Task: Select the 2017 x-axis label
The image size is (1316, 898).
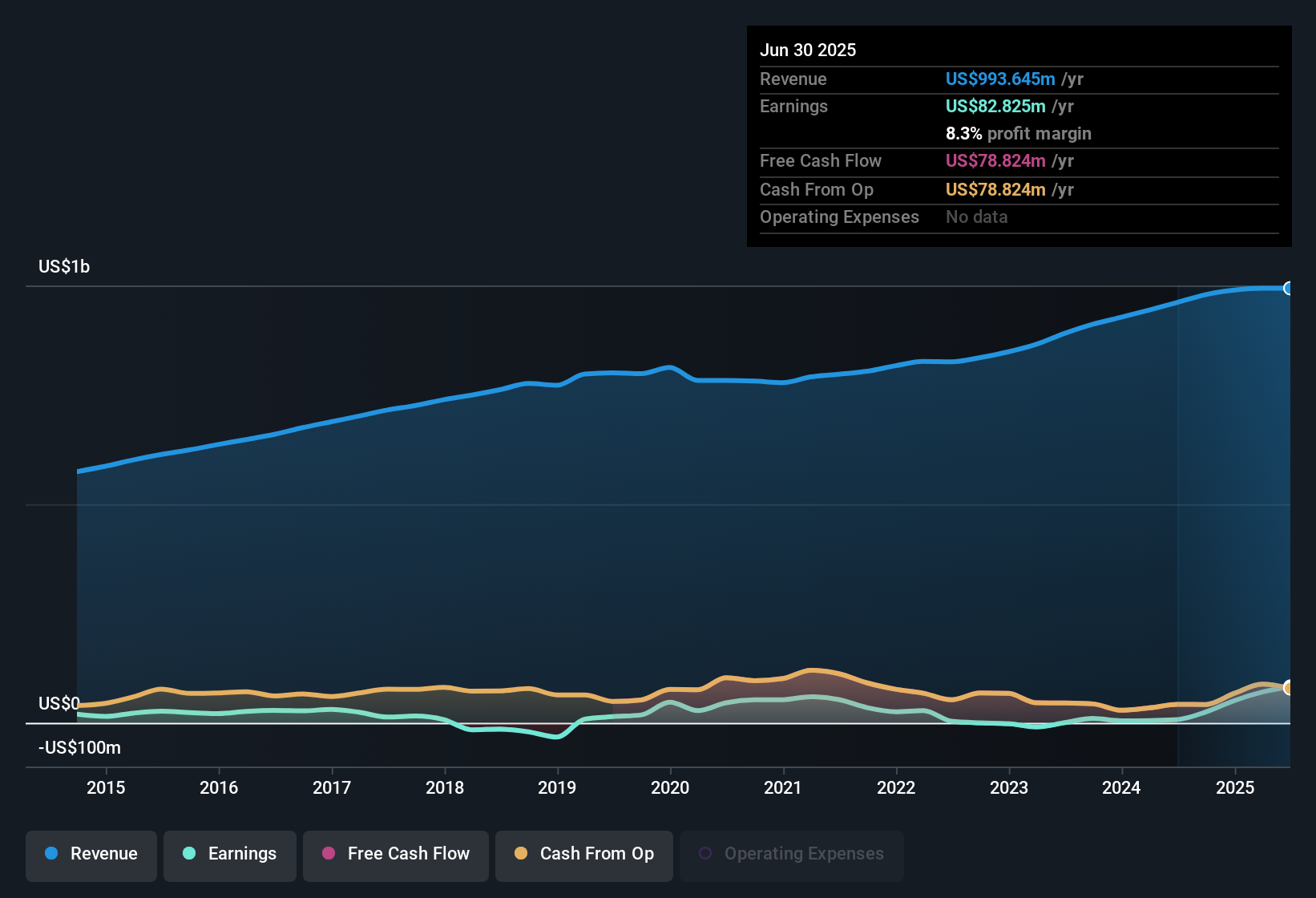Action: coord(332,787)
